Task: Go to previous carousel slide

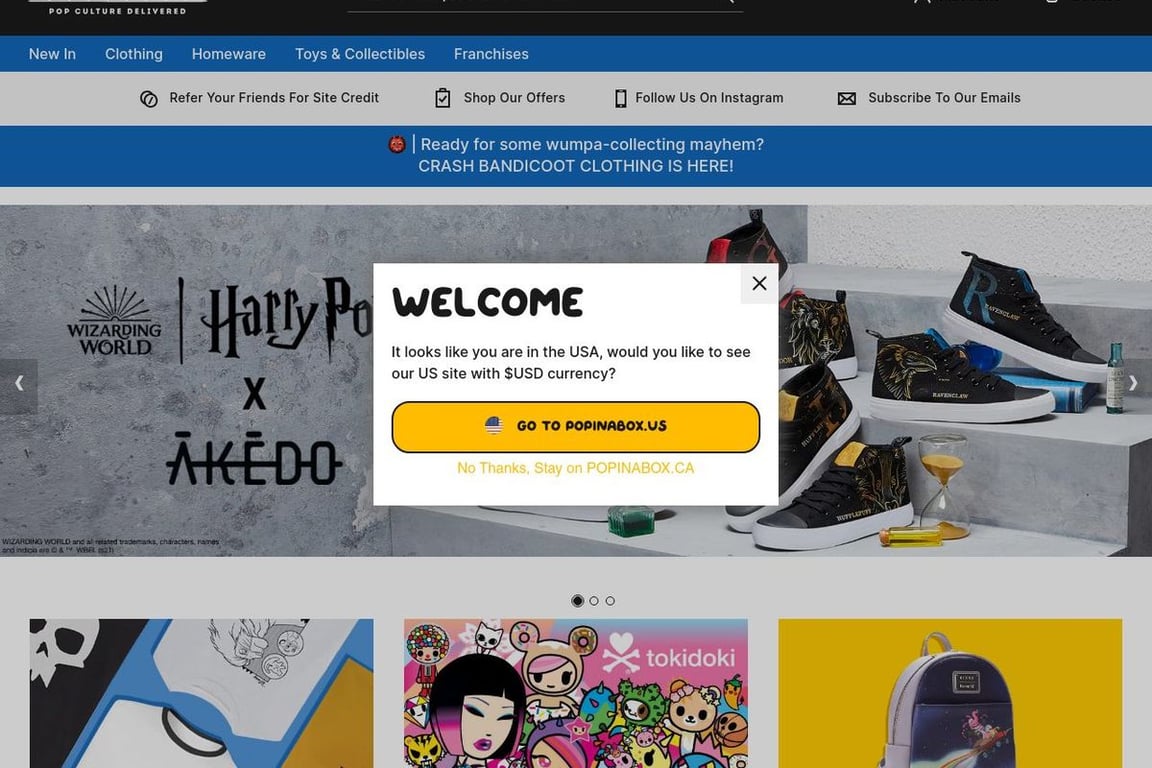Action: (19, 383)
